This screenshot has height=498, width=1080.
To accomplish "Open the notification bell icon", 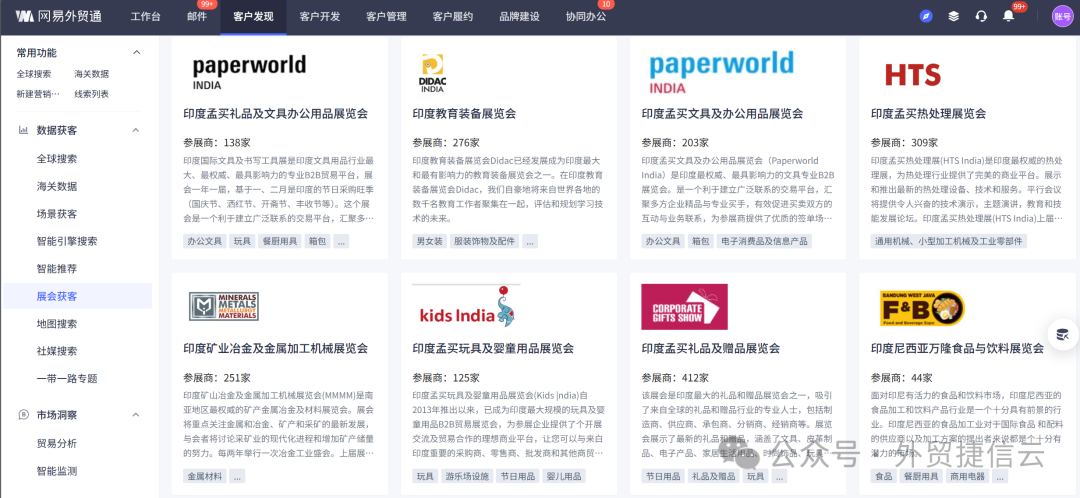I will (x=1008, y=17).
